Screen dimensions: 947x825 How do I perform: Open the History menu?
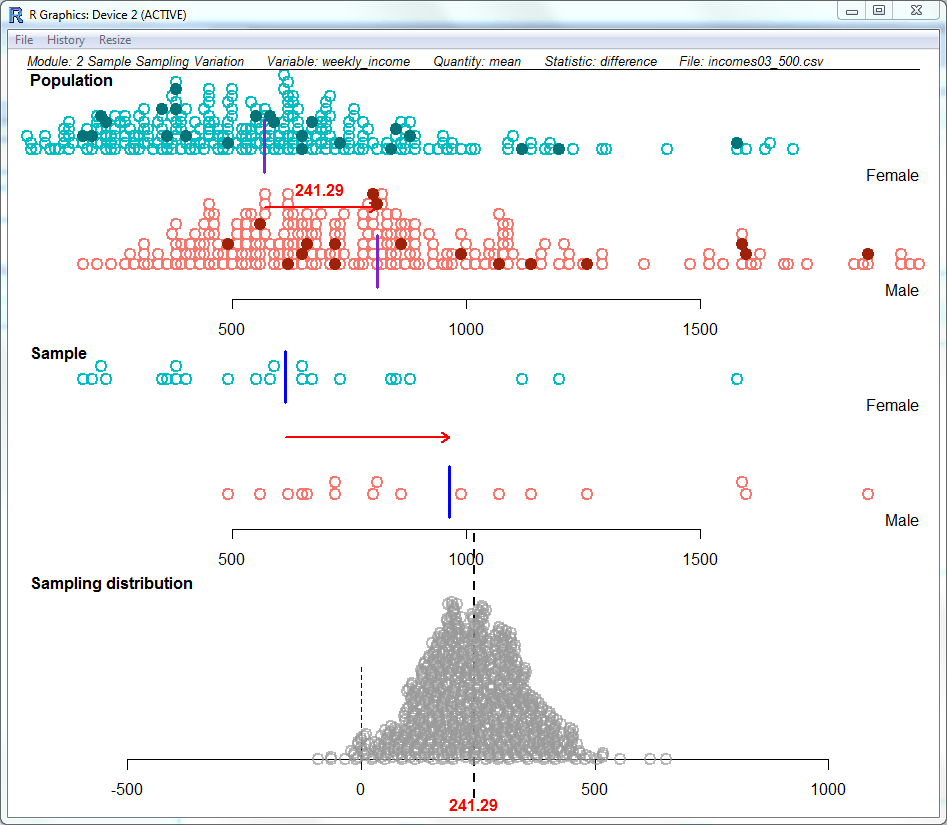pyautogui.click(x=66, y=40)
